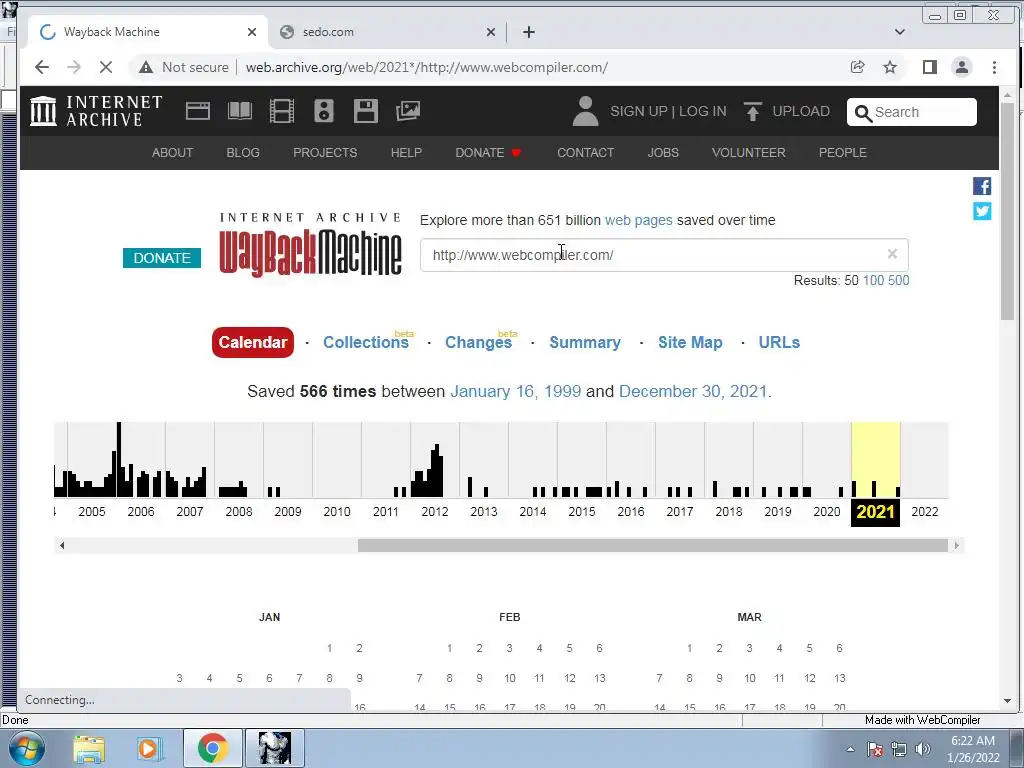Screen dimensions: 1024x768
Task: Click the LOG IN link
Action: [x=703, y=111]
